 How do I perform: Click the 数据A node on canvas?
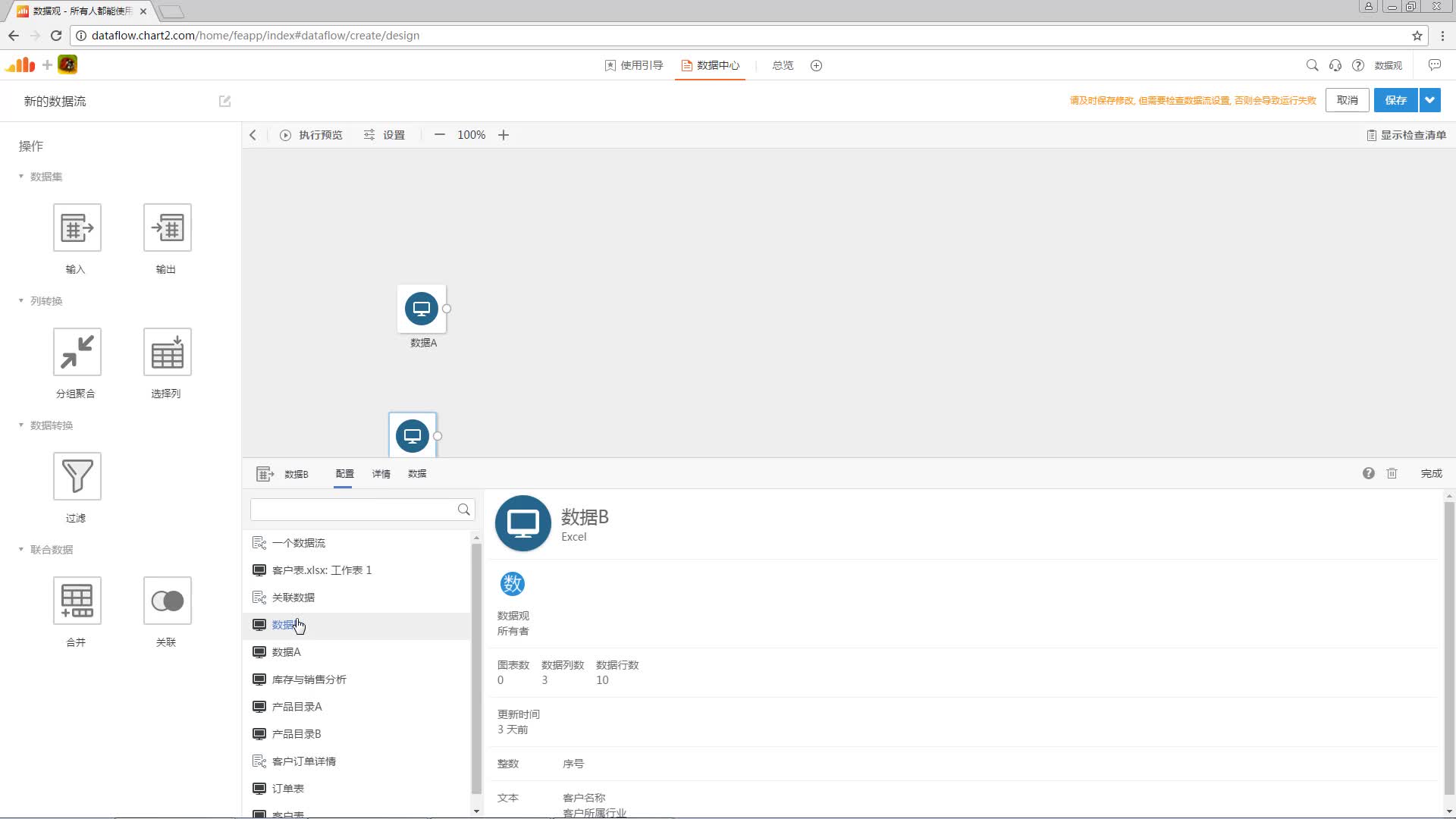tap(422, 309)
